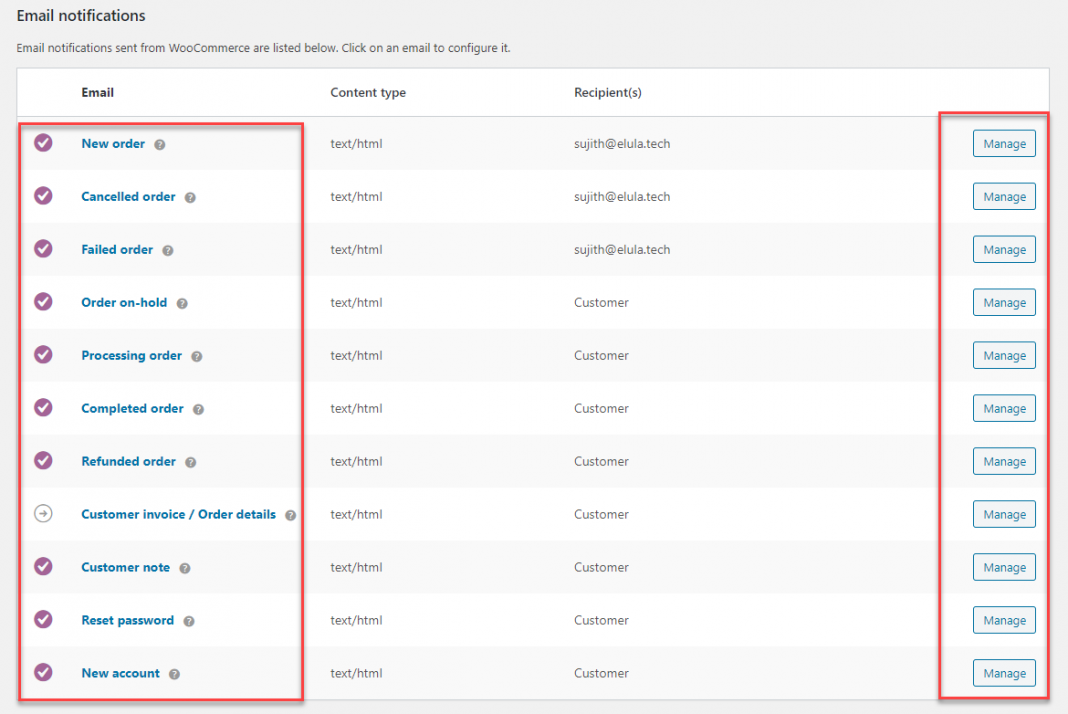
Task: Open the Order on-hold email link
Action: click(x=124, y=302)
